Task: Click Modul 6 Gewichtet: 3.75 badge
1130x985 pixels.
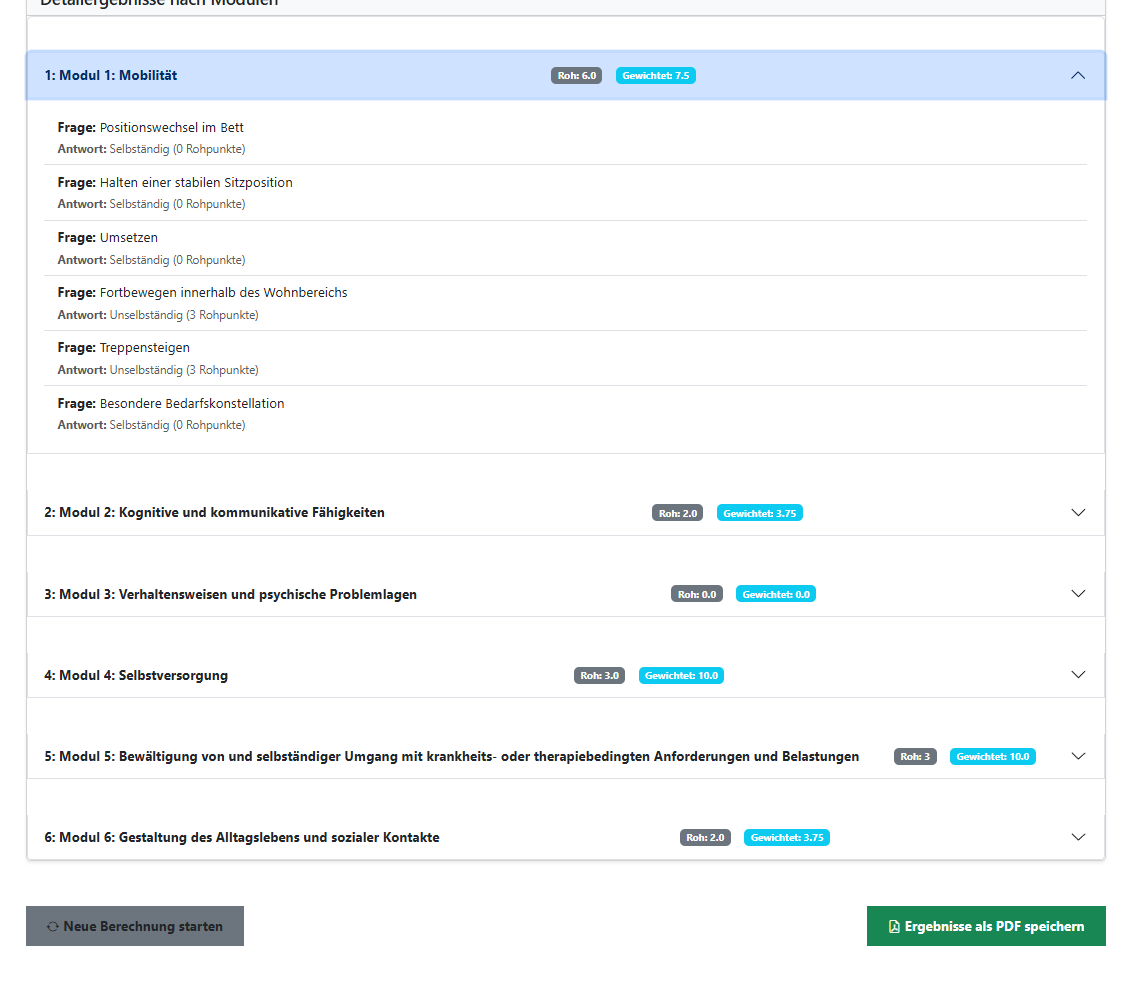Action: pyautogui.click(x=786, y=837)
